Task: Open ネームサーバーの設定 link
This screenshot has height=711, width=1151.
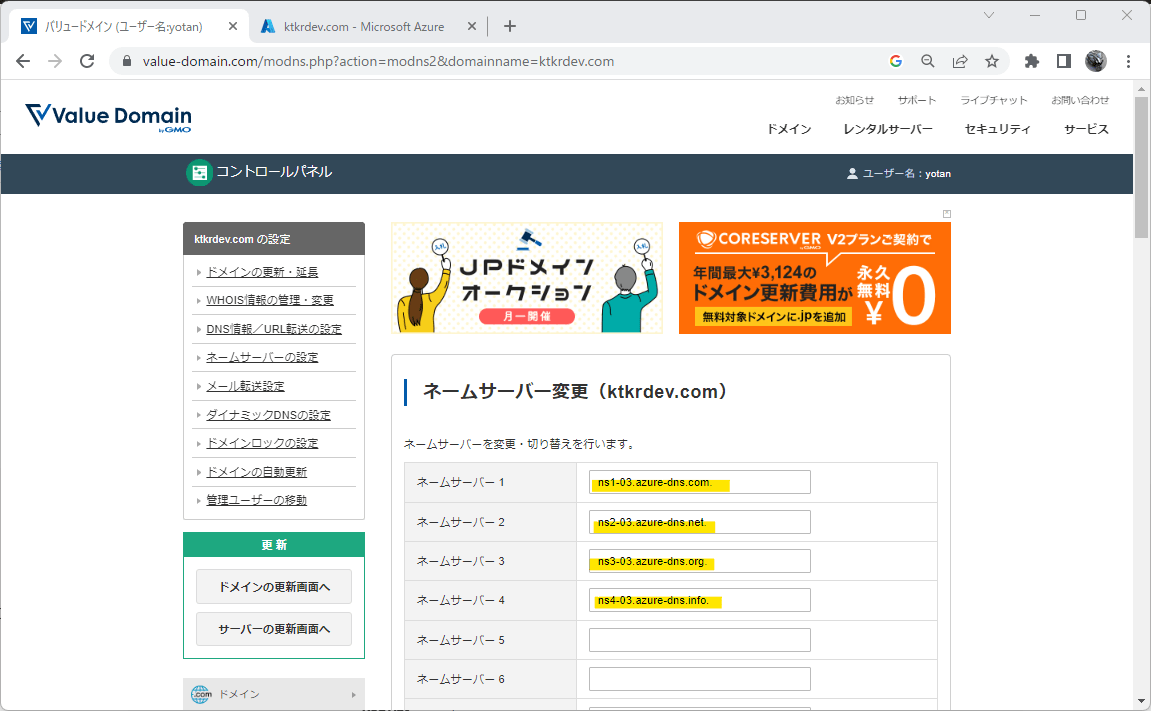Action: click(x=262, y=357)
